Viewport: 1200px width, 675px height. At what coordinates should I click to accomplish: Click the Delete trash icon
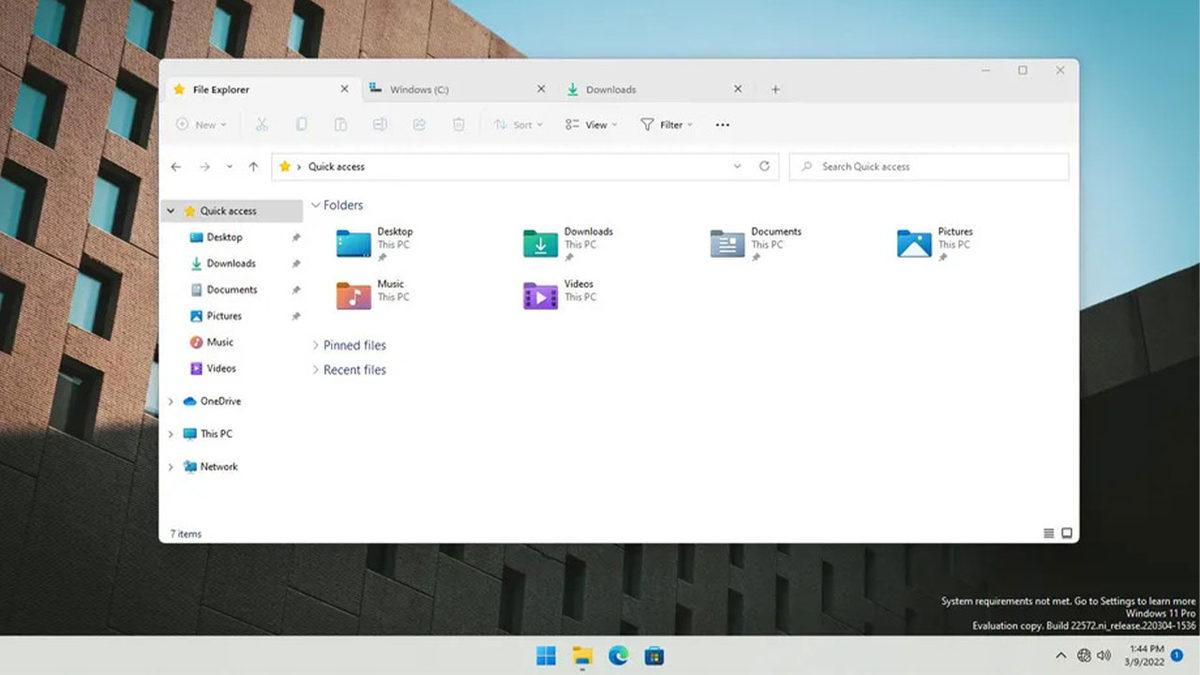click(458, 124)
